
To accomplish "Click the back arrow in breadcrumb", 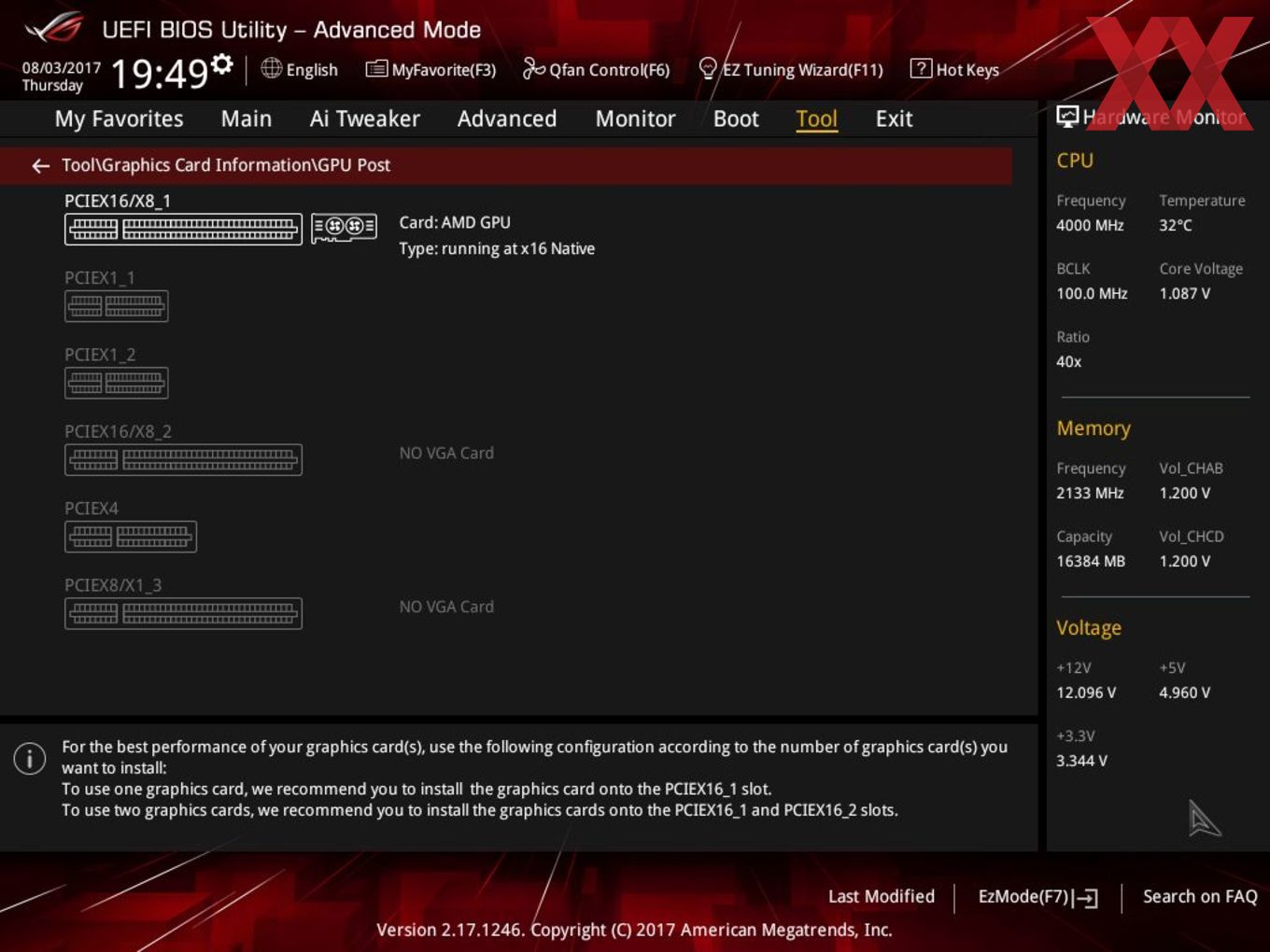I will pyautogui.click(x=40, y=166).
